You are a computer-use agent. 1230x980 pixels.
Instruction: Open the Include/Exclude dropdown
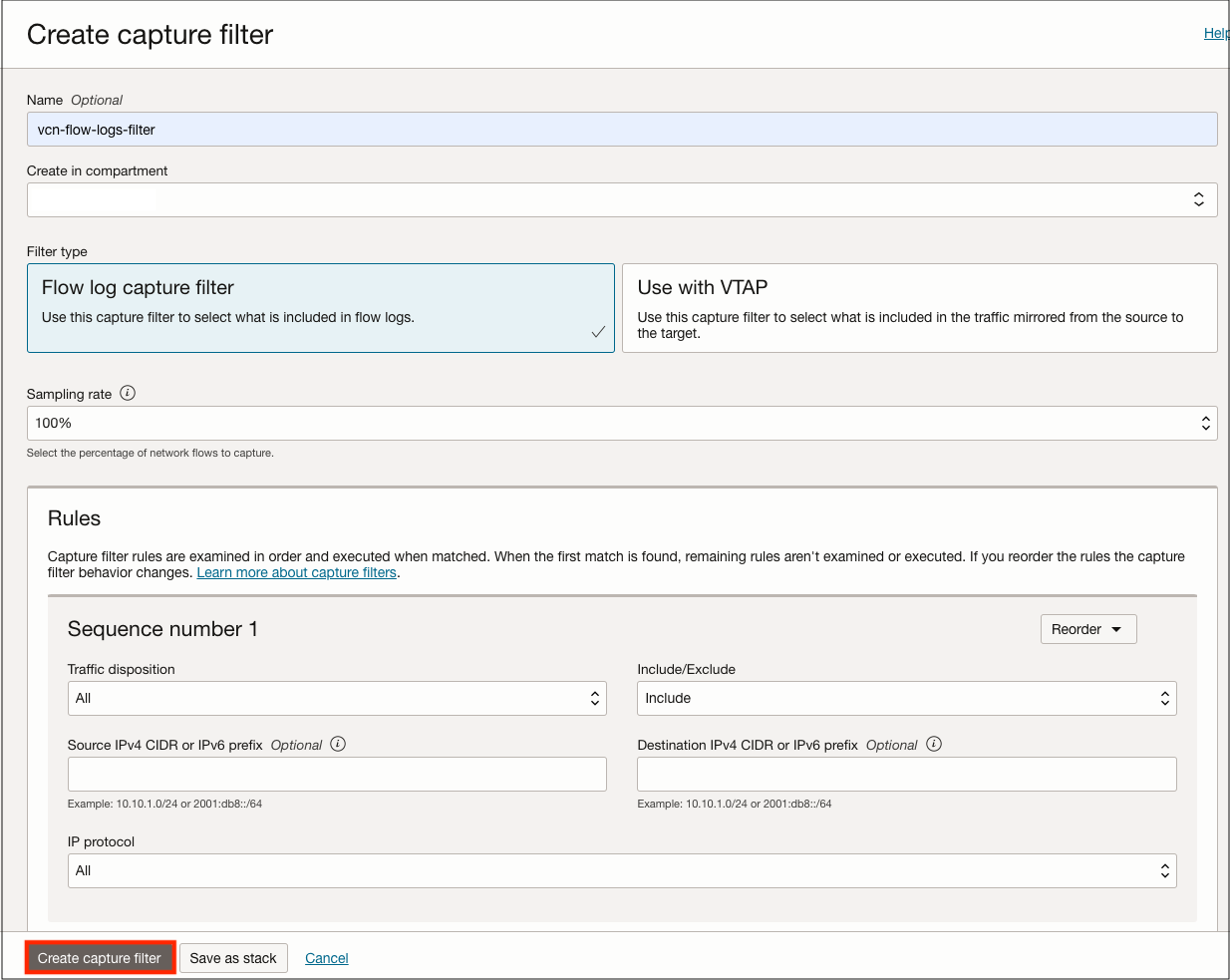[x=906, y=699]
